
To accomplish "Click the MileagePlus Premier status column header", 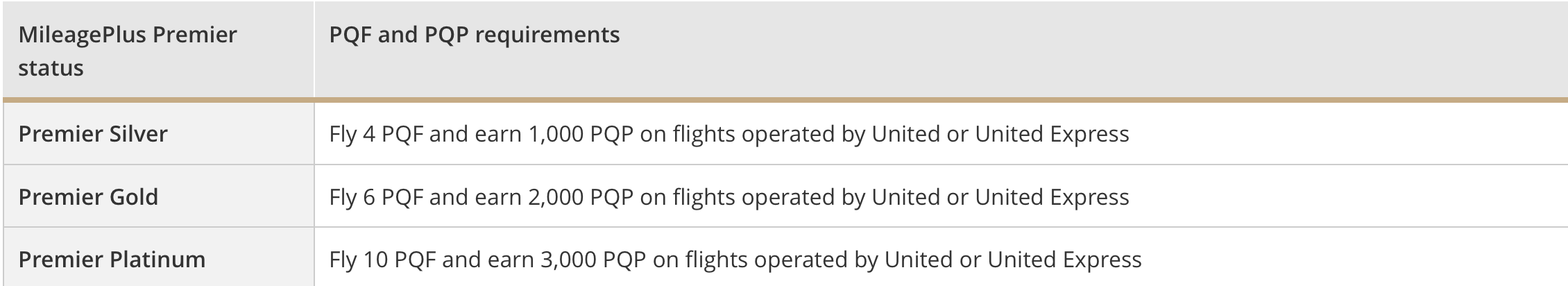I will pyautogui.click(x=128, y=51).
